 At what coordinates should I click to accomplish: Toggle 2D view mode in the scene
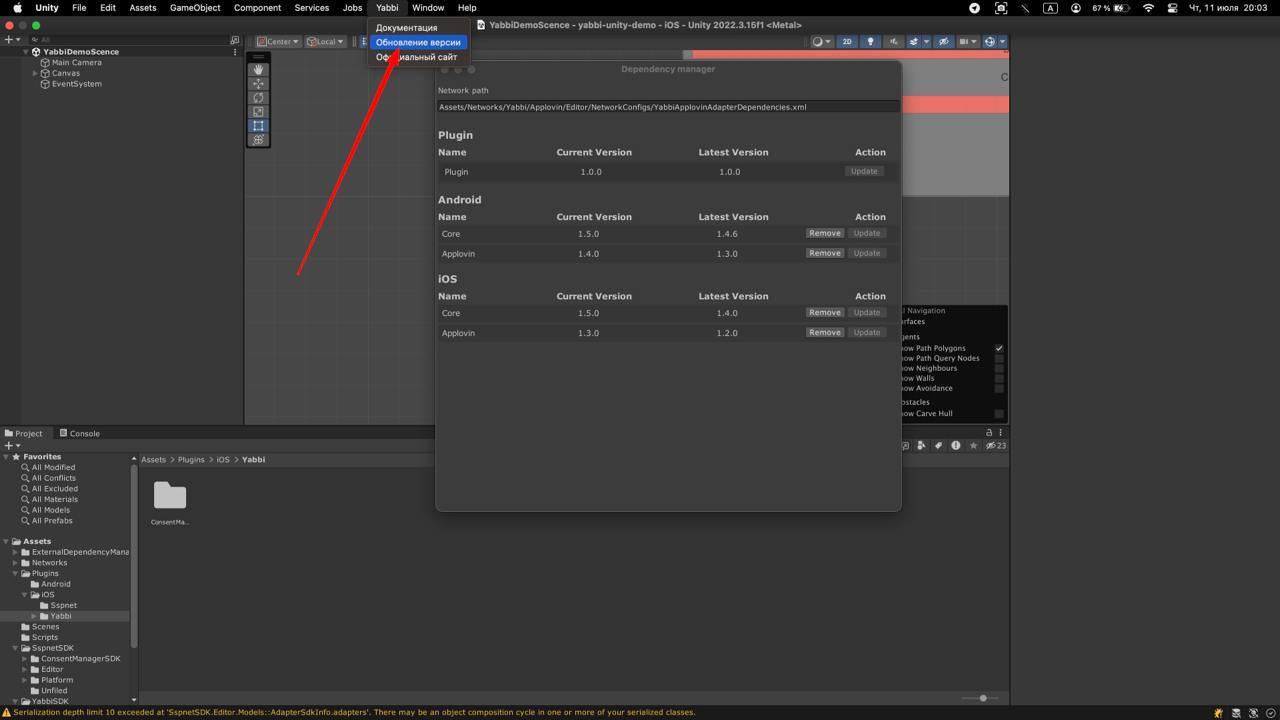pyautogui.click(x=847, y=42)
